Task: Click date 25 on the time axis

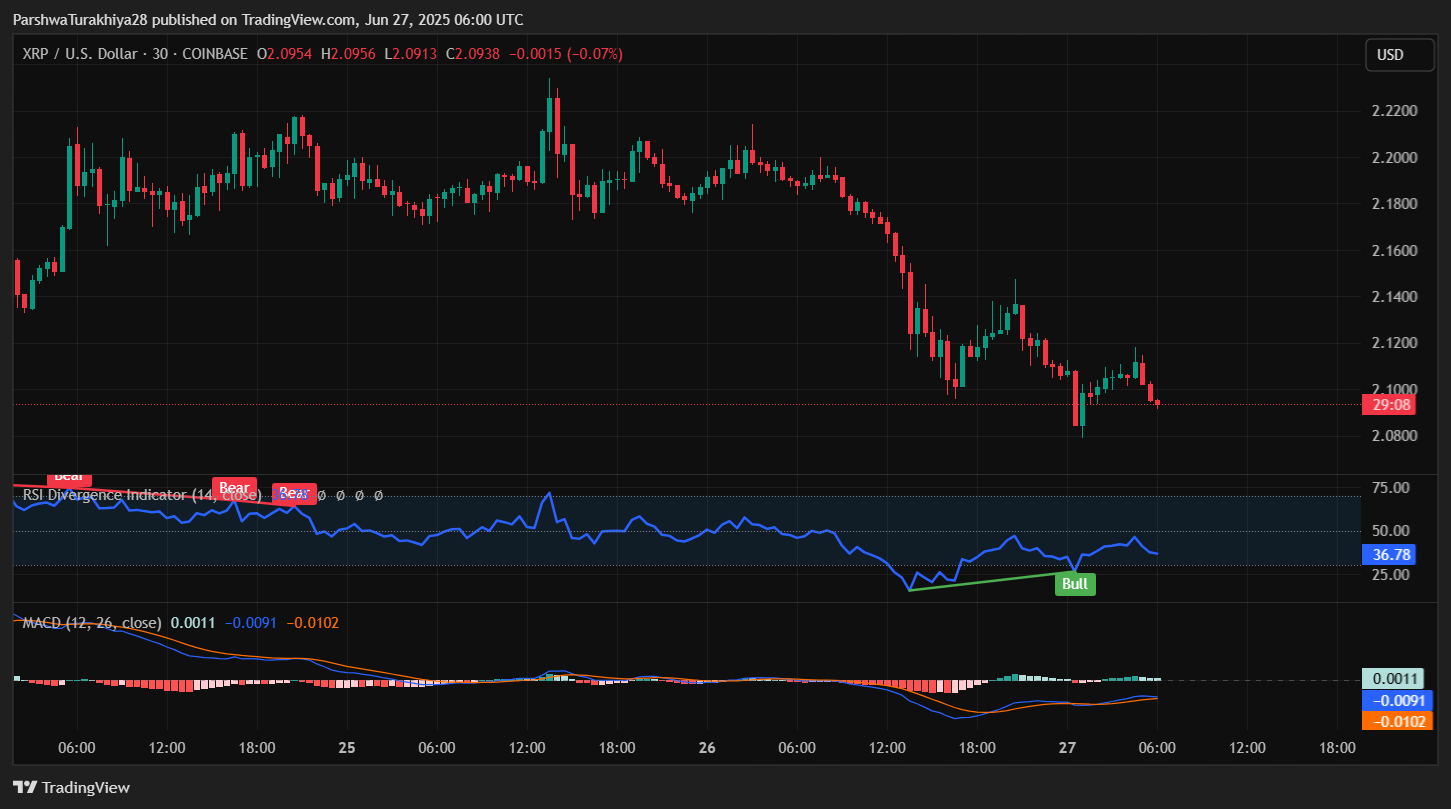Action: (x=347, y=748)
